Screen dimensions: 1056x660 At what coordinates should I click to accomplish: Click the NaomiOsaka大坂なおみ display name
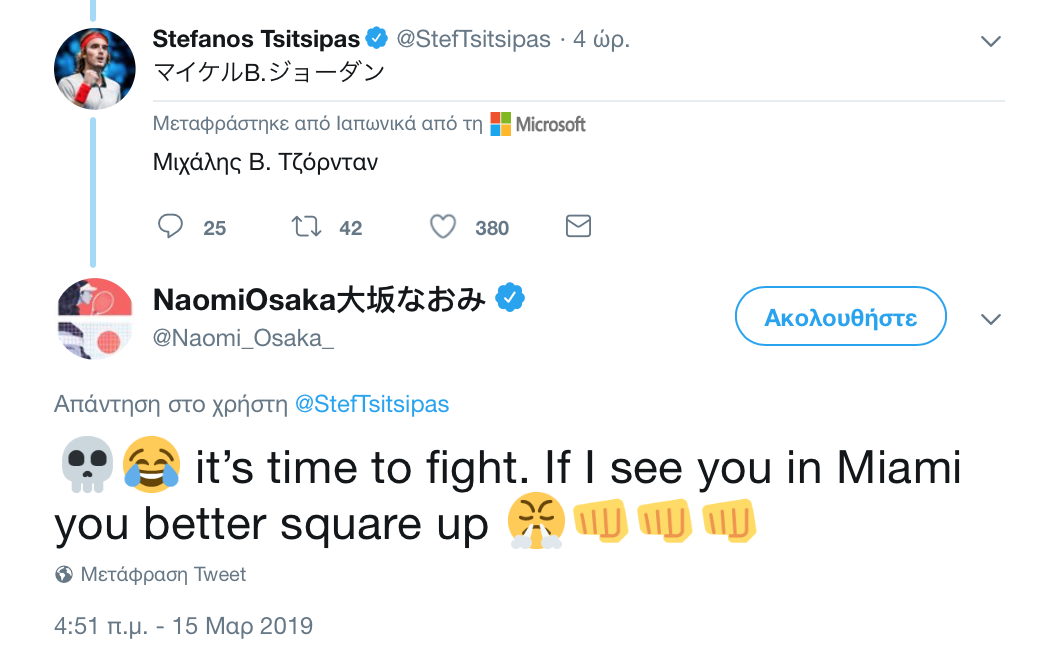pyautogui.click(x=320, y=298)
